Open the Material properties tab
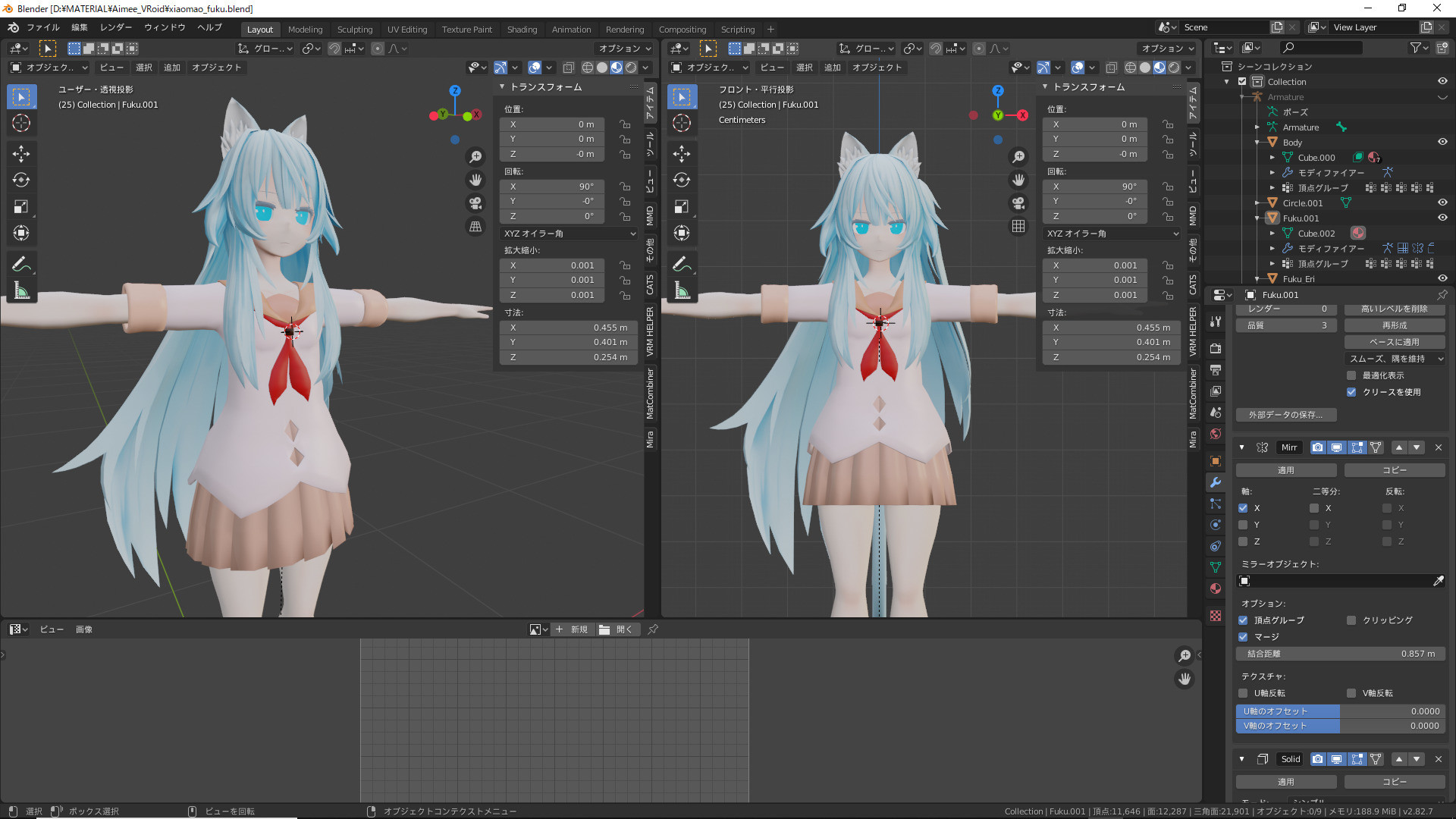 click(1216, 588)
